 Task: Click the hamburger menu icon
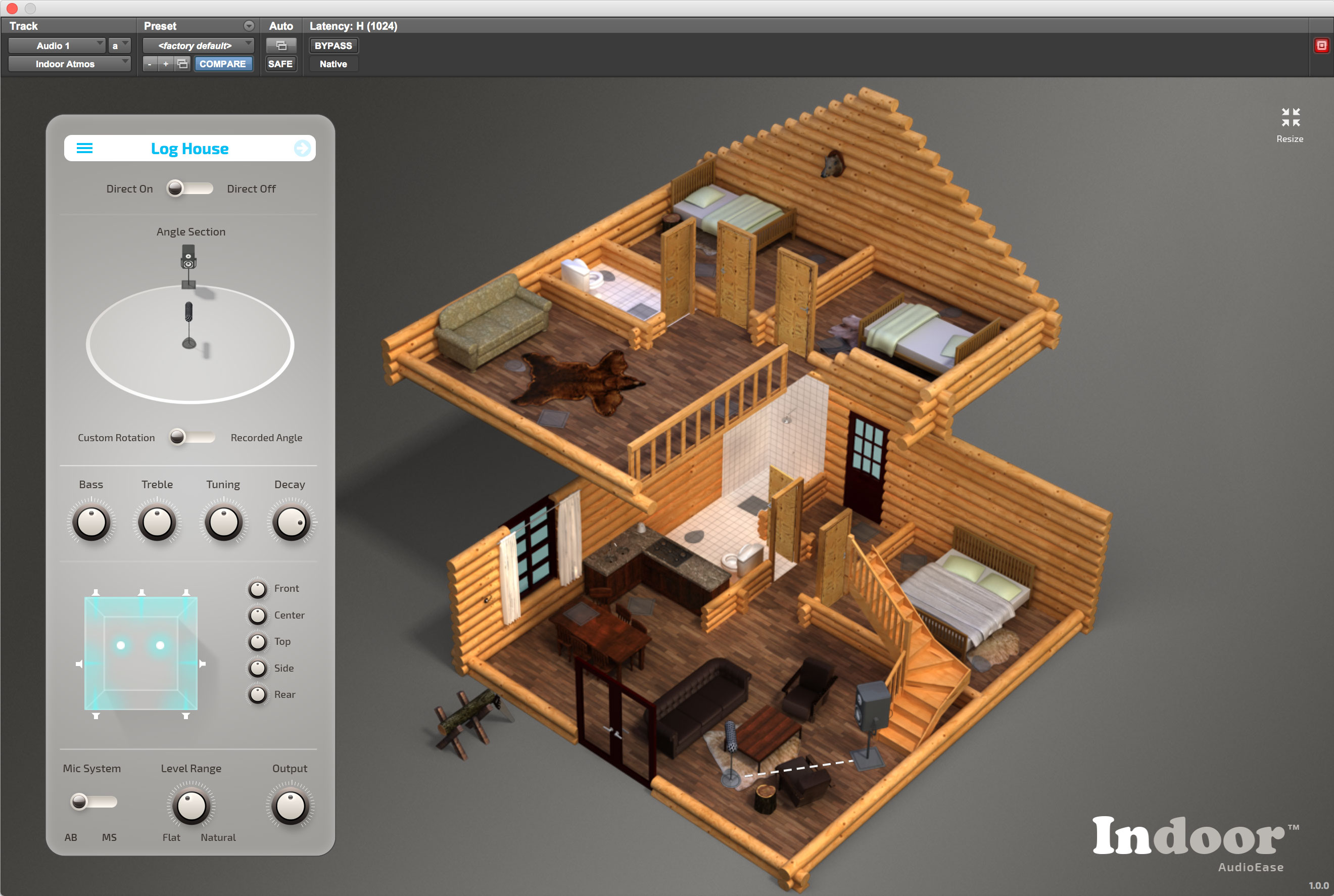pos(86,147)
